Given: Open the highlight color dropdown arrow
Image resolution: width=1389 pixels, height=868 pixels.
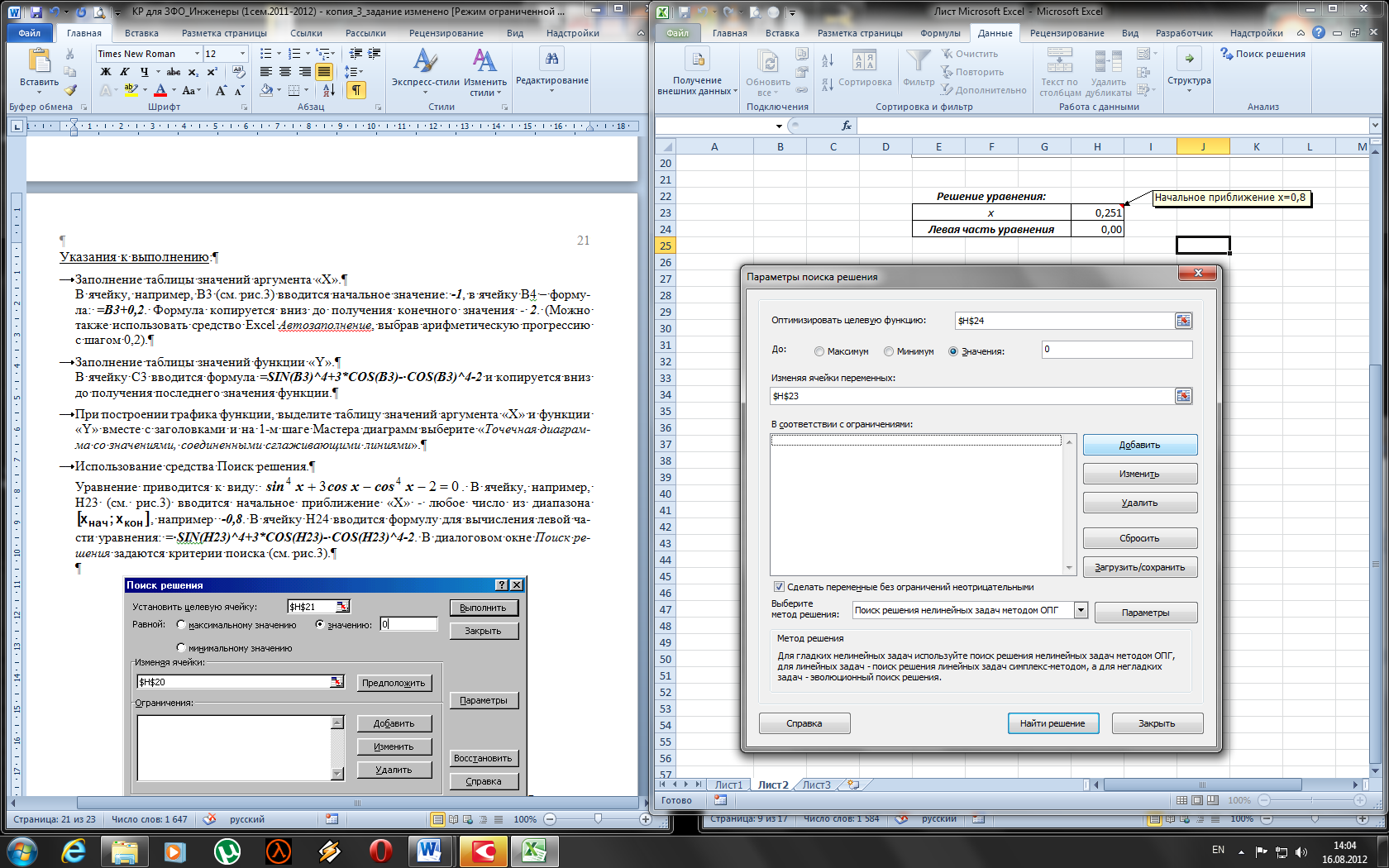Looking at the screenshot, I should click(145, 90).
